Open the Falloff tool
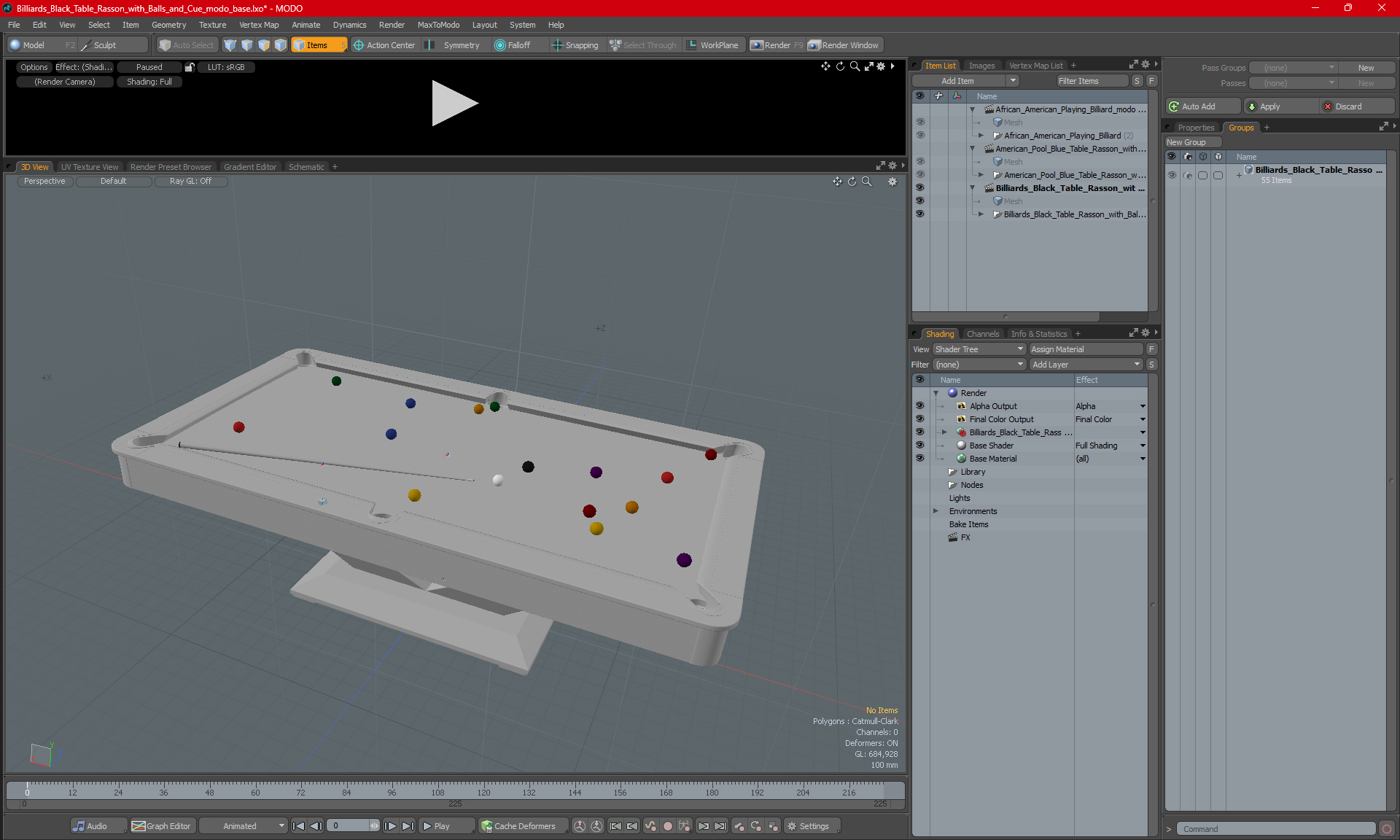Viewport: 1400px width, 840px height. (513, 45)
